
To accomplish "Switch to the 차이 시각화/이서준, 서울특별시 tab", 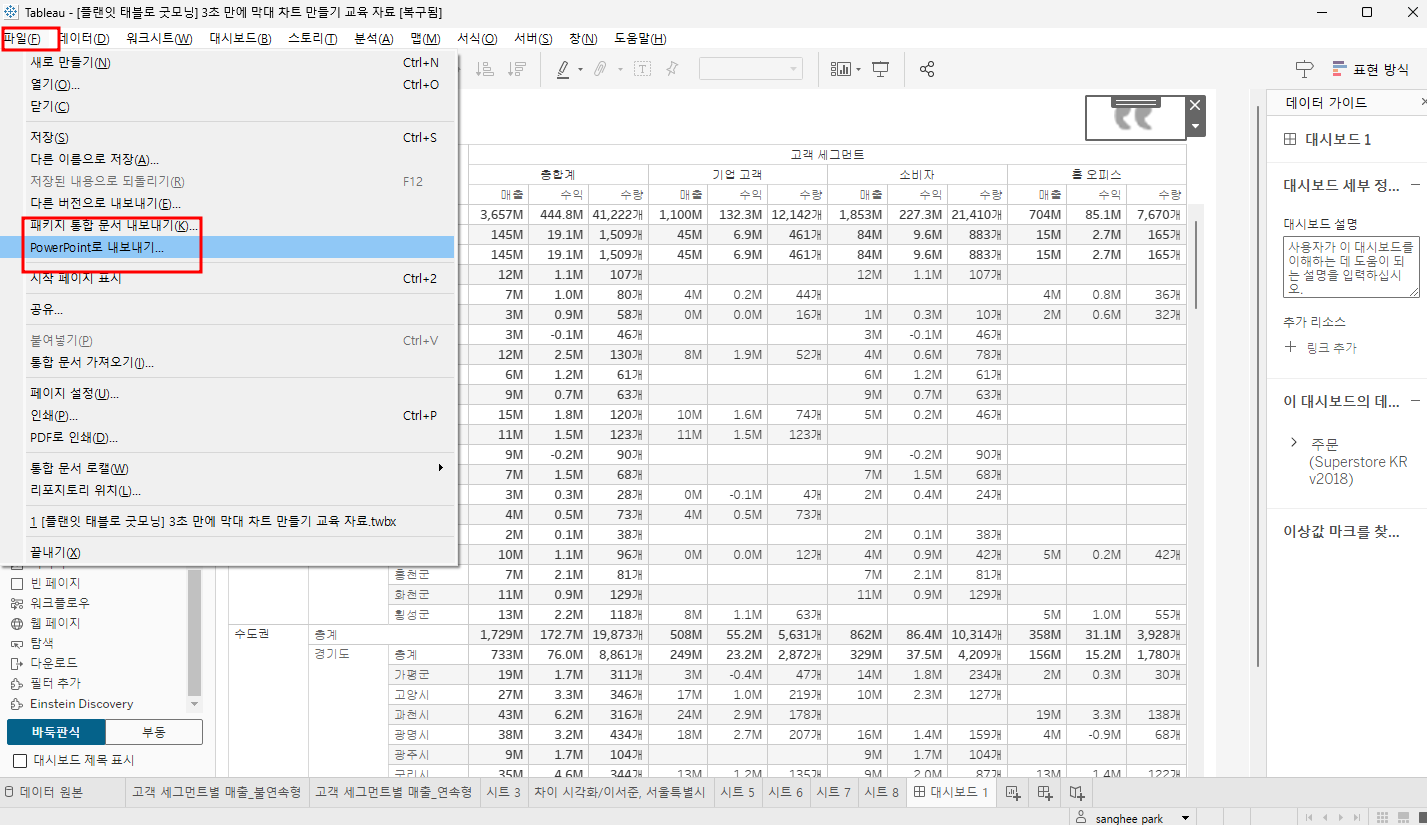I will click(619, 793).
